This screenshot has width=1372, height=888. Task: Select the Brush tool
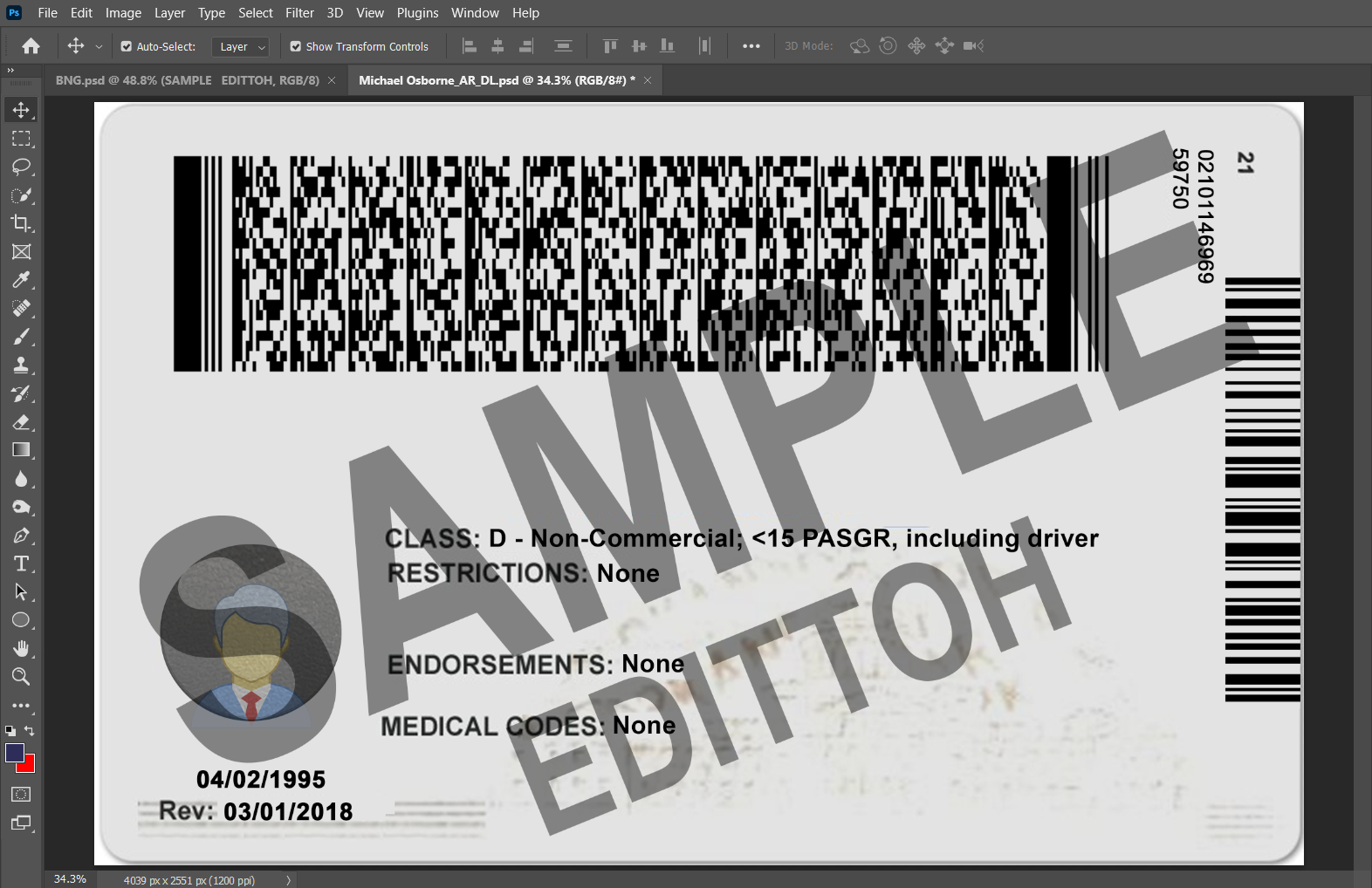coord(21,337)
